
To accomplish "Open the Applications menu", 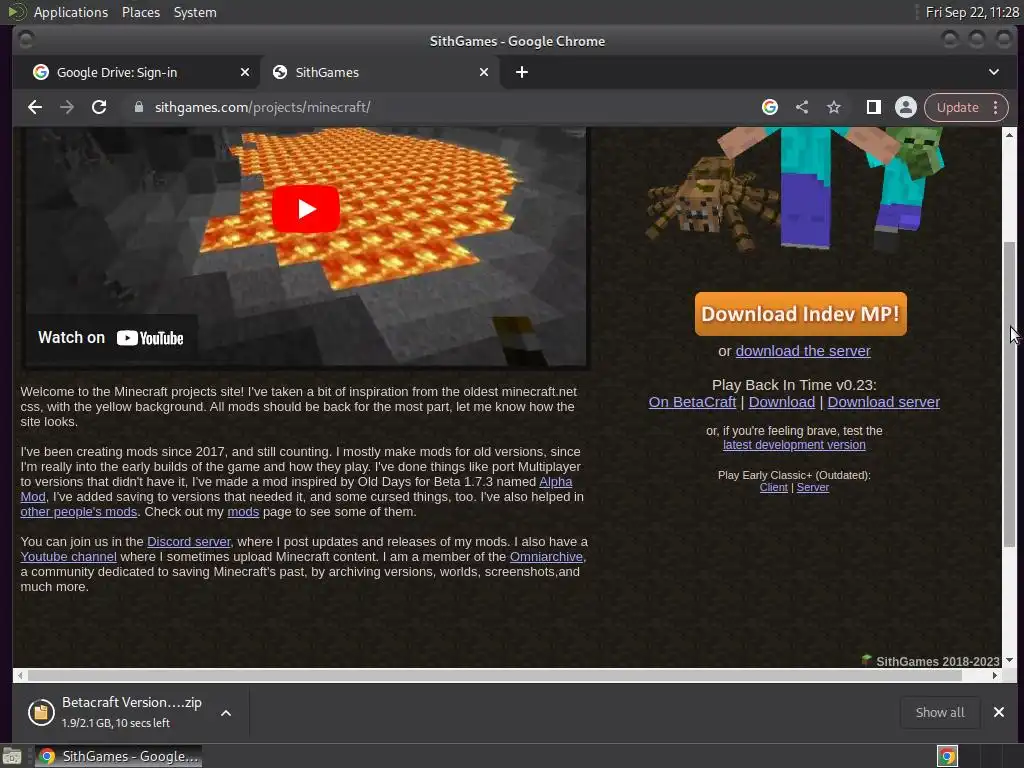I will [x=71, y=12].
